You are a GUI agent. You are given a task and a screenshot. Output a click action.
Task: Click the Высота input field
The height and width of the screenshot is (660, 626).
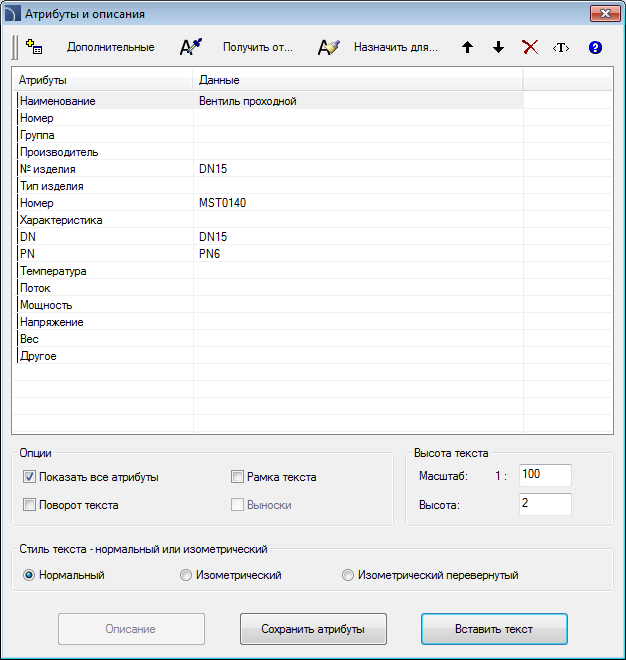545,504
